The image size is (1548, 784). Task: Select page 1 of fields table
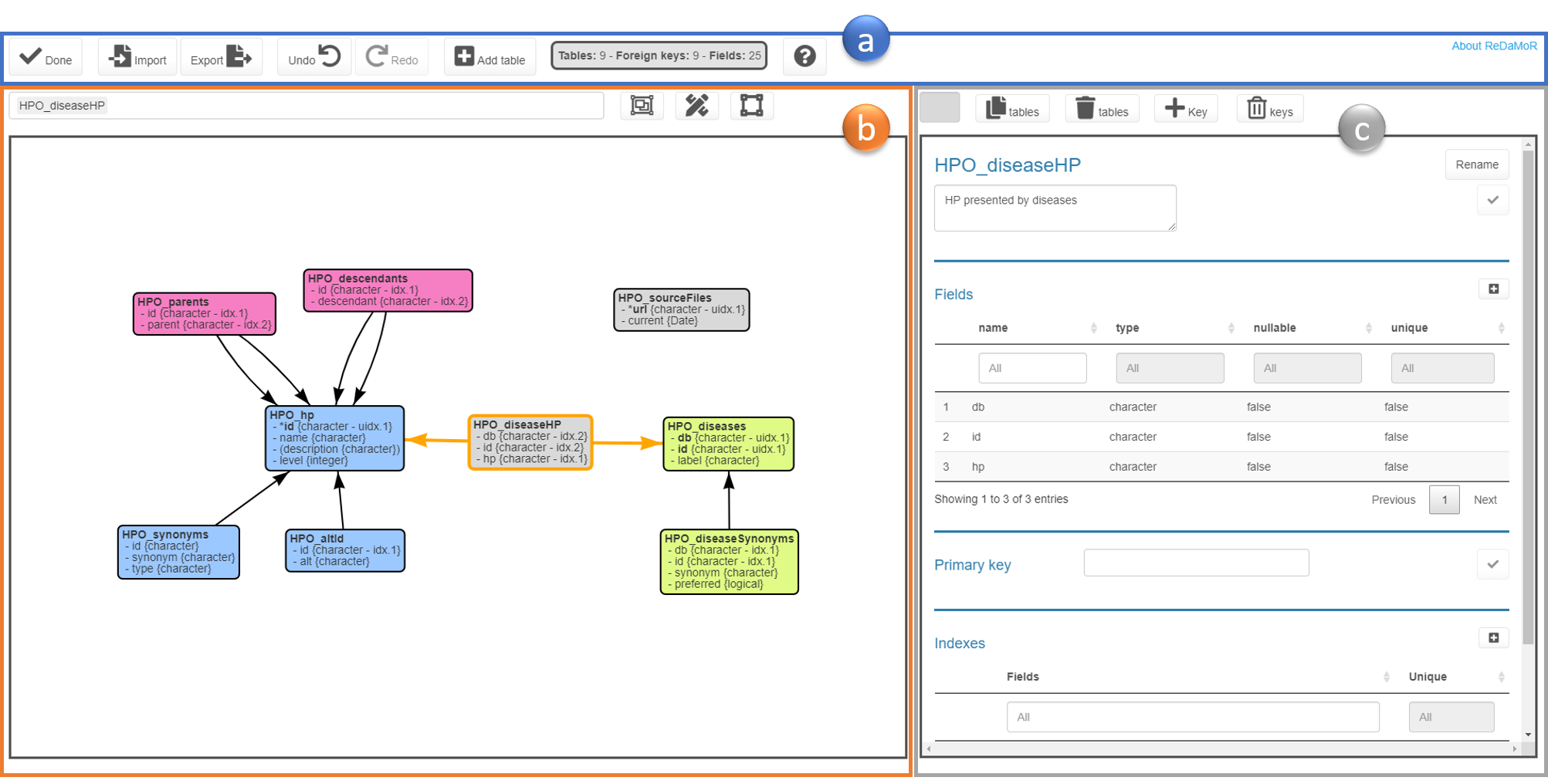[x=1444, y=500]
